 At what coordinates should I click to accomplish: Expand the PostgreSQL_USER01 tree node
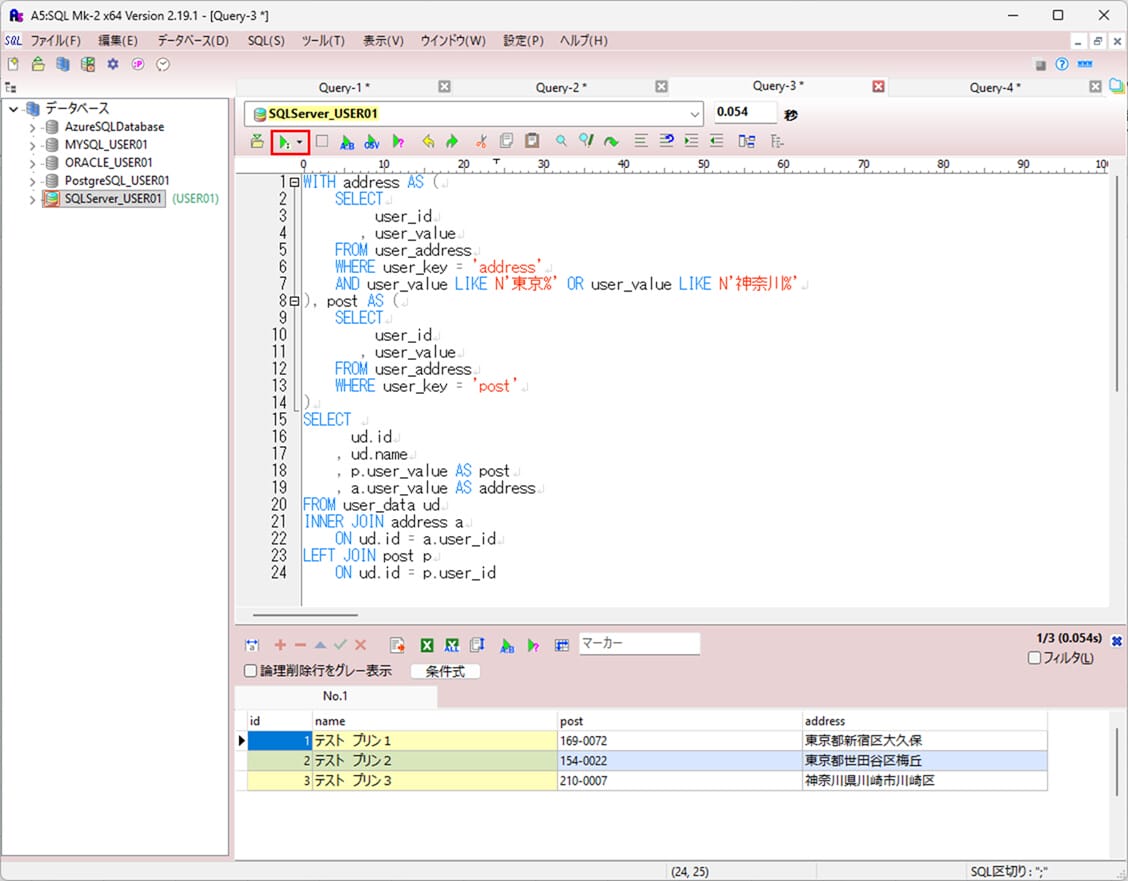pyautogui.click(x=32, y=181)
